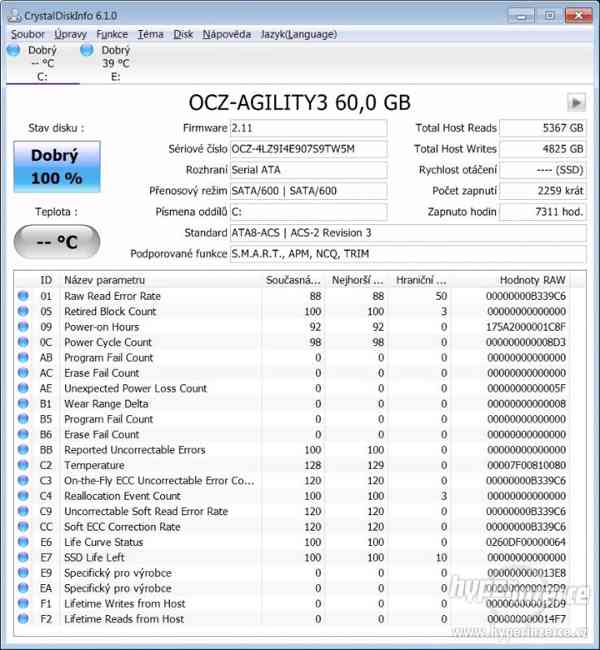Click the Standard field ATA8-ACS | ACS-2 Revision 3

tap(408, 233)
